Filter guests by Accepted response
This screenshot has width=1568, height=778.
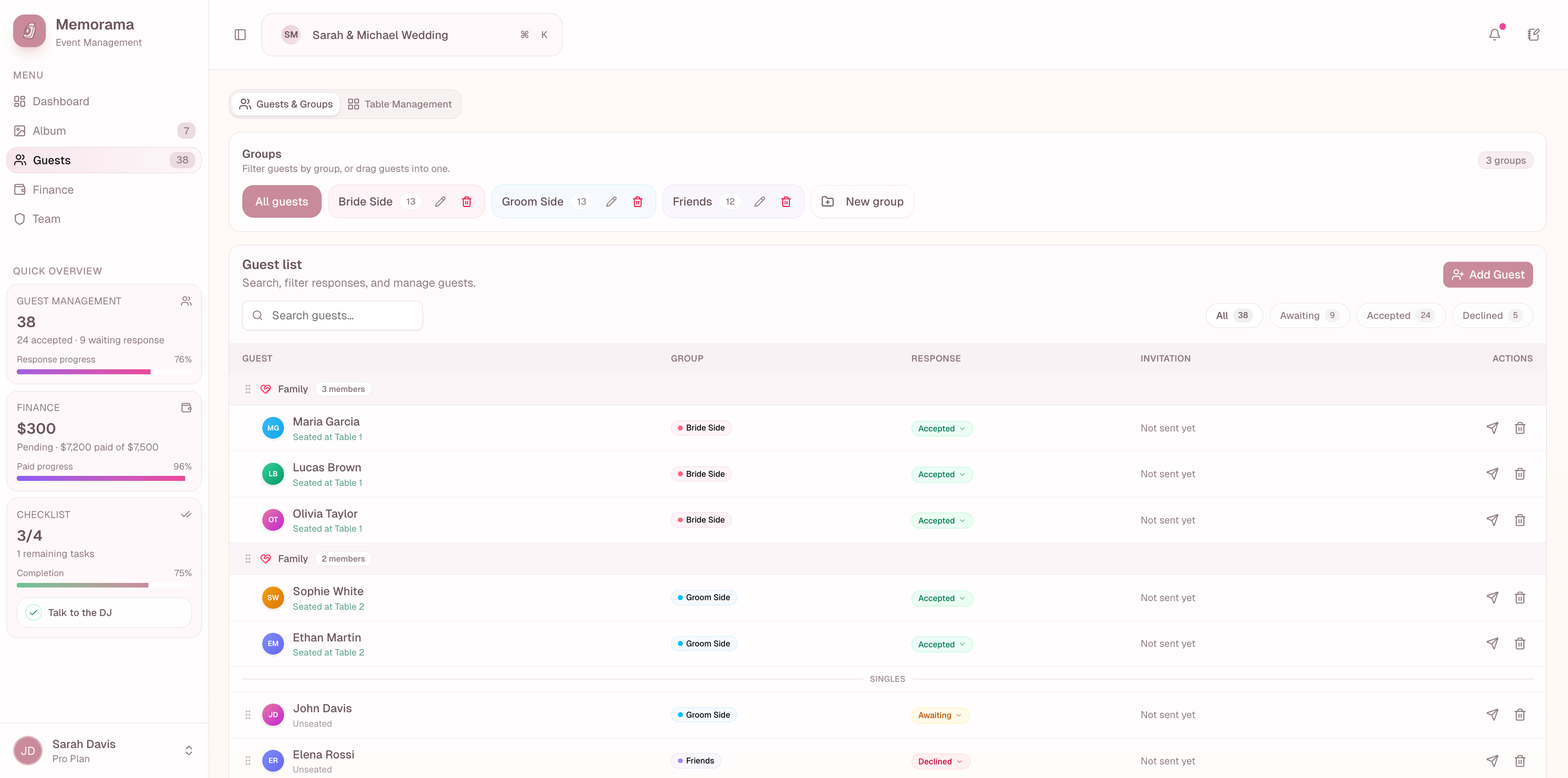tap(1400, 315)
